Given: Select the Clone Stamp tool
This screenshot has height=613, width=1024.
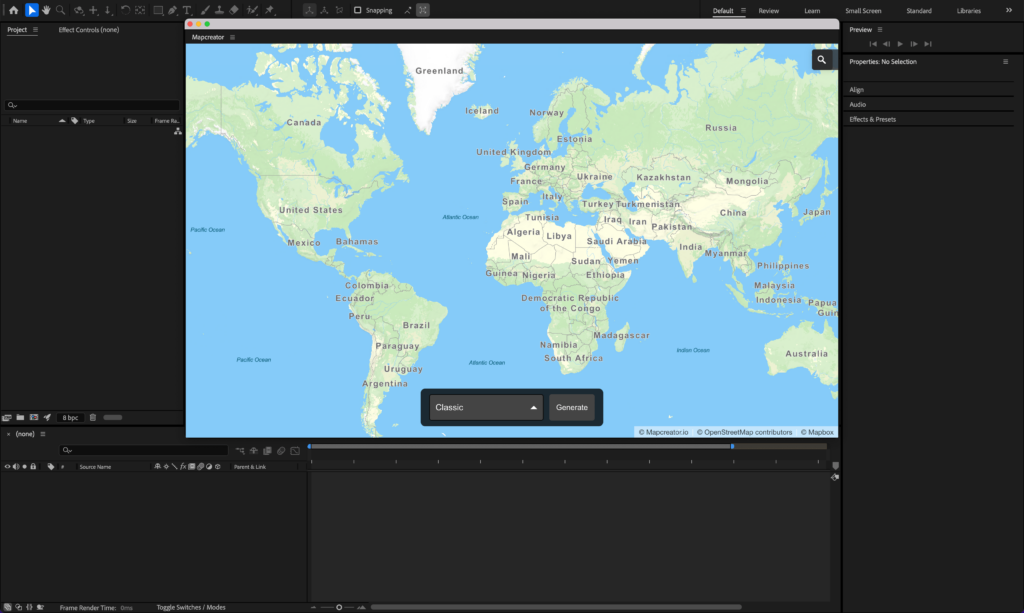Looking at the screenshot, I should pos(219,10).
